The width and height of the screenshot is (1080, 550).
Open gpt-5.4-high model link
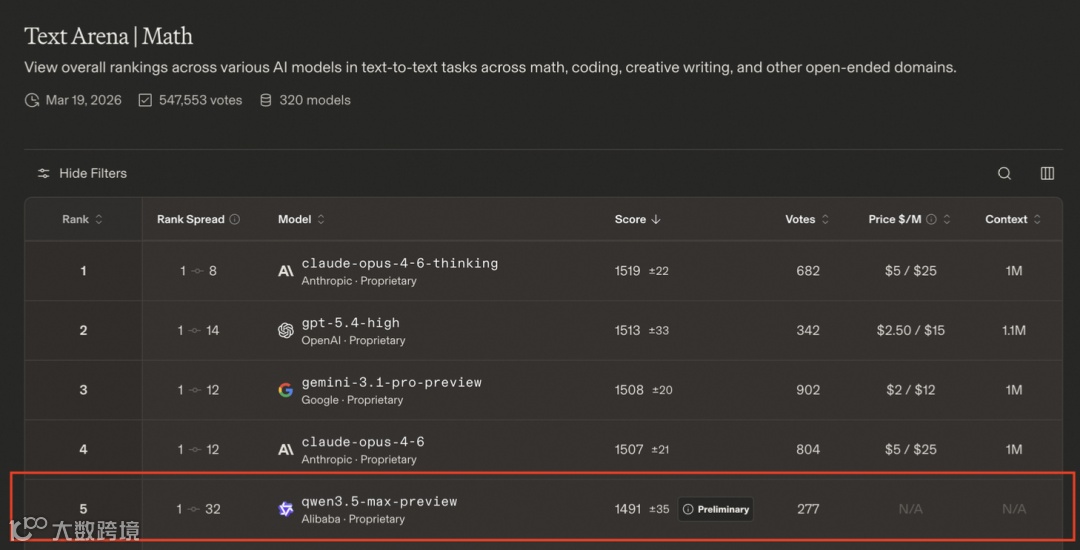coord(351,323)
